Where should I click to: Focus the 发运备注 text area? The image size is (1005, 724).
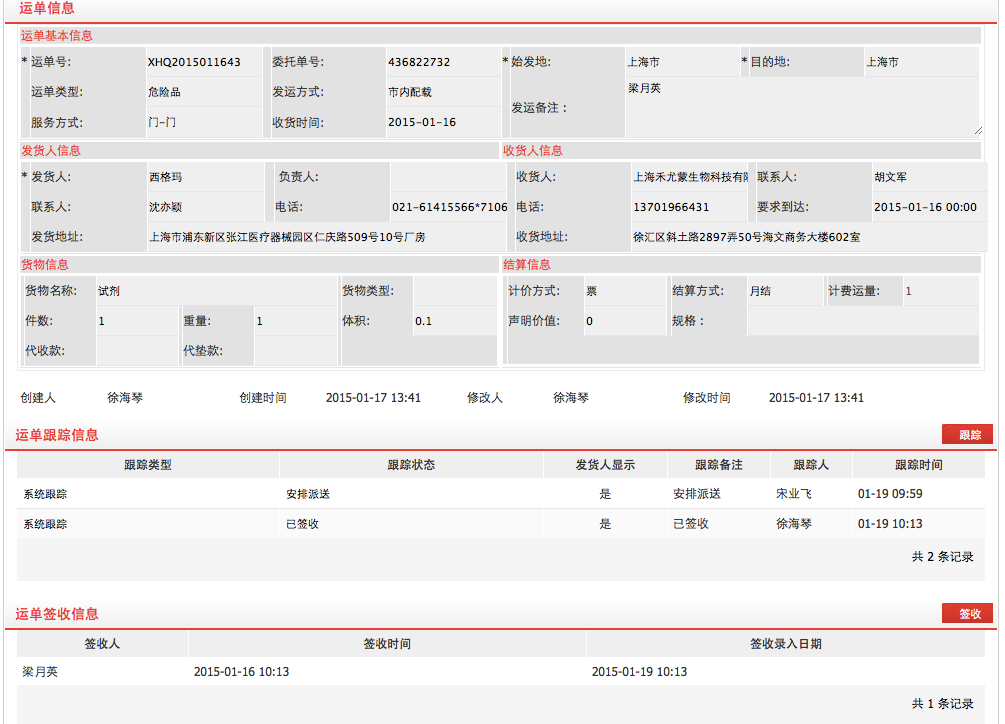pyautogui.click(x=802, y=107)
